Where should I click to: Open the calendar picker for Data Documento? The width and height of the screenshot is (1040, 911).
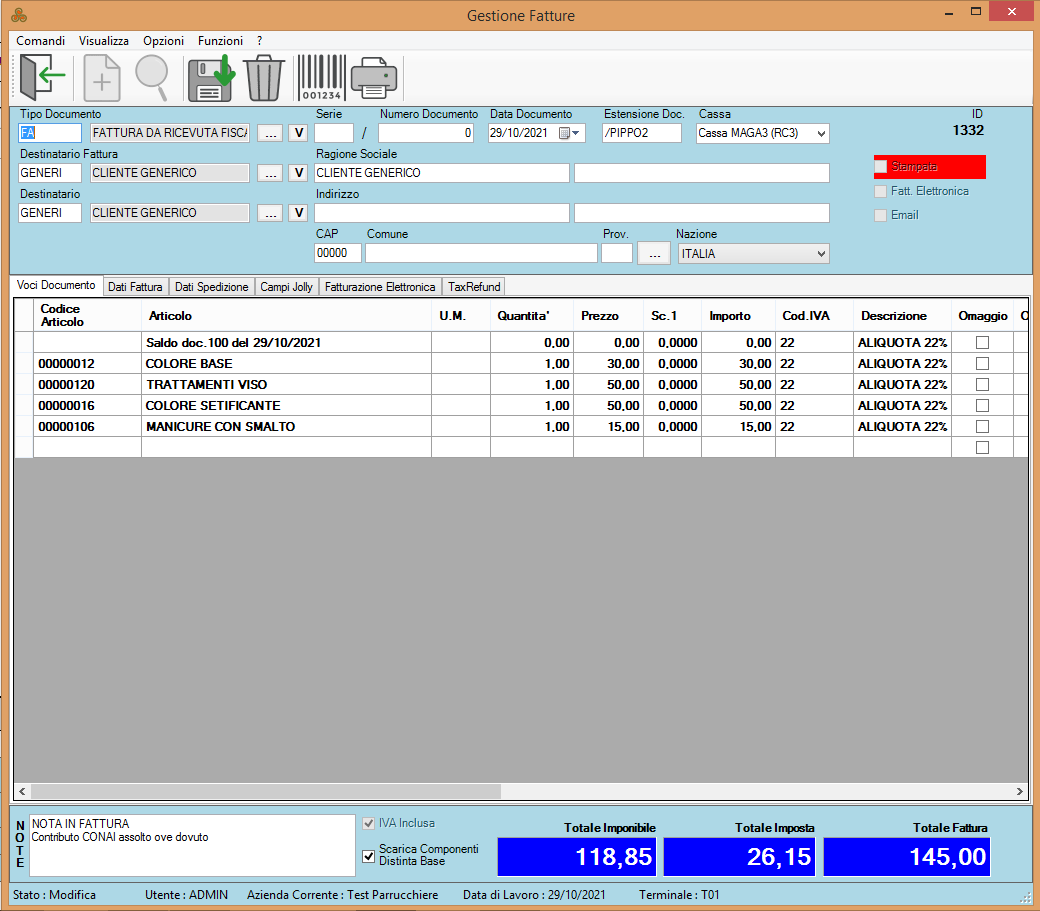click(x=569, y=133)
